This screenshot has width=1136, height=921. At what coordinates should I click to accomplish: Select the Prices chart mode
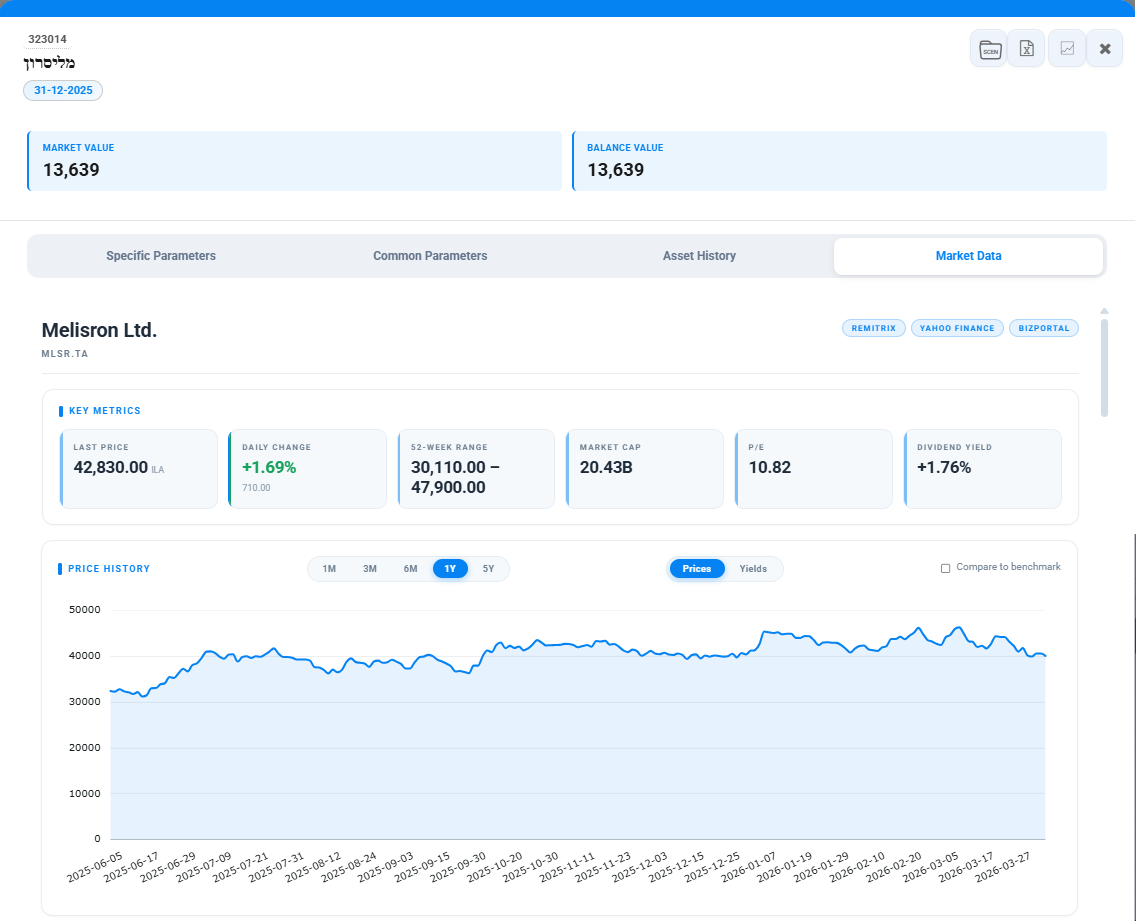click(696, 569)
